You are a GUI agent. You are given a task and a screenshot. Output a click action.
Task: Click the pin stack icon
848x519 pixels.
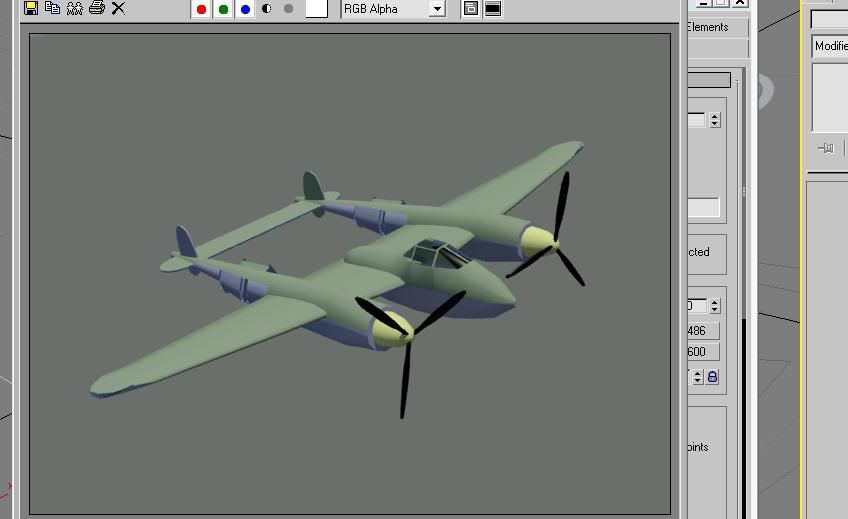pyautogui.click(x=826, y=148)
